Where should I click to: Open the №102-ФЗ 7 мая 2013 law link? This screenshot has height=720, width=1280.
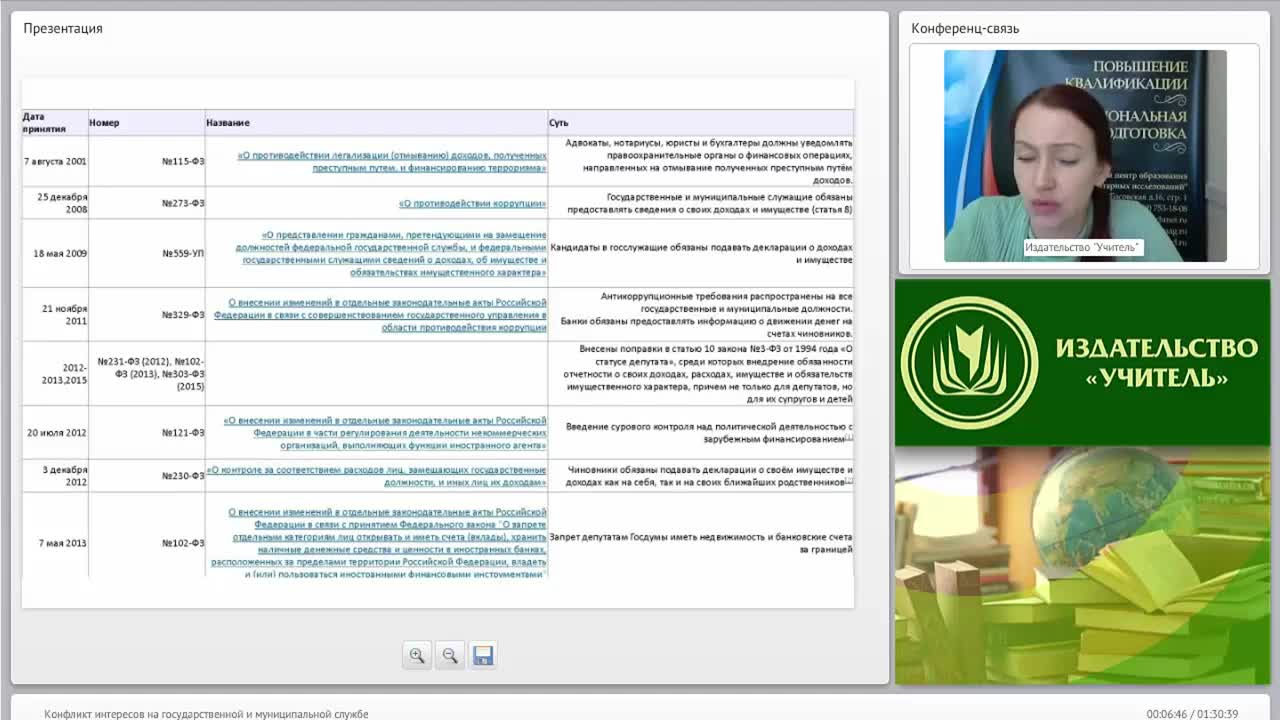[x=378, y=543]
